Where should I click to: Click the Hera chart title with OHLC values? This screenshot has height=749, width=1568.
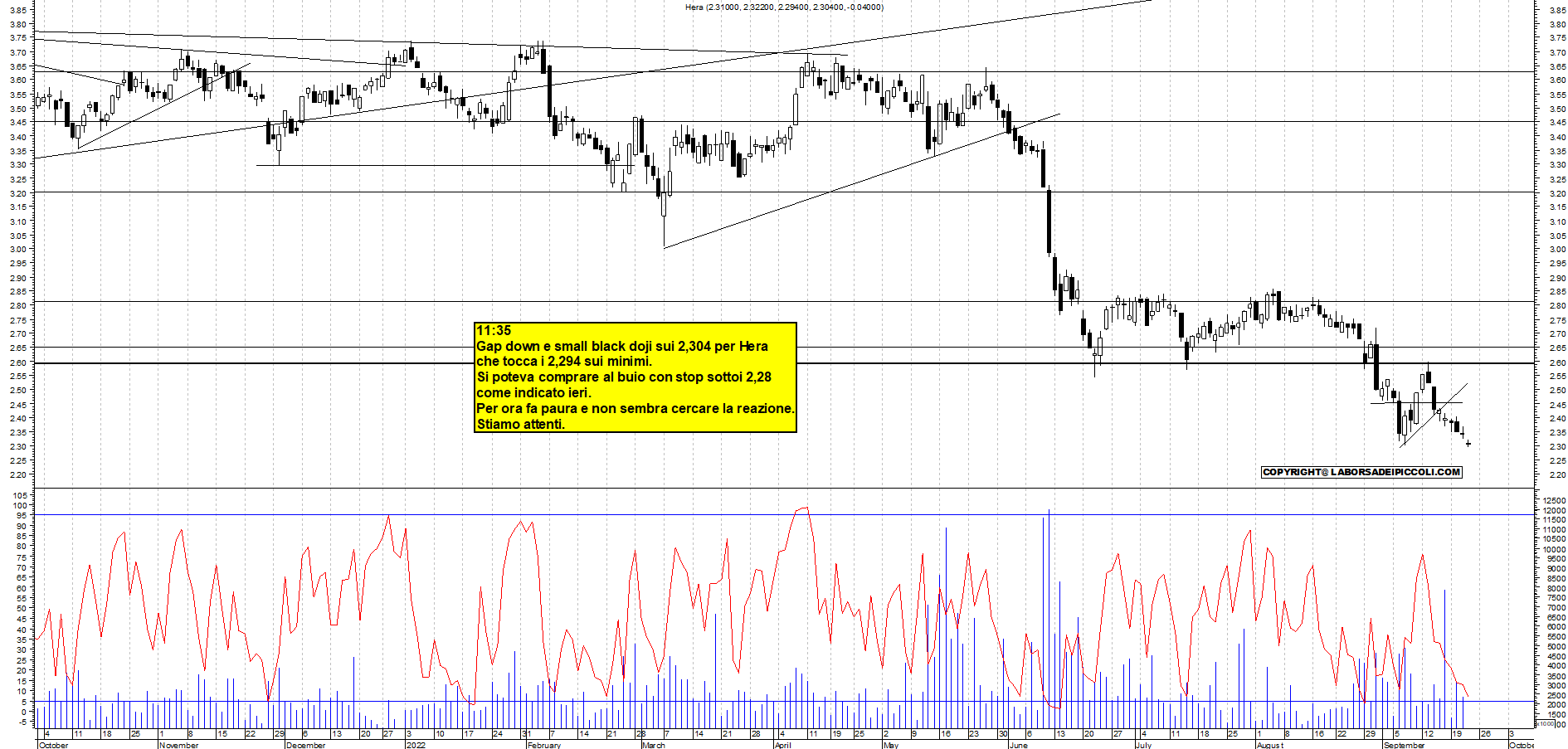click(x=784, y=7)
